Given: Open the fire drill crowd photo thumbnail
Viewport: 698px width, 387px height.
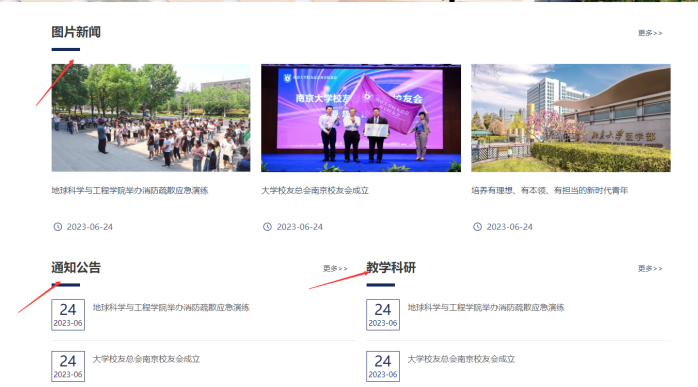Looking at the screenshot, I should (151, 118).
